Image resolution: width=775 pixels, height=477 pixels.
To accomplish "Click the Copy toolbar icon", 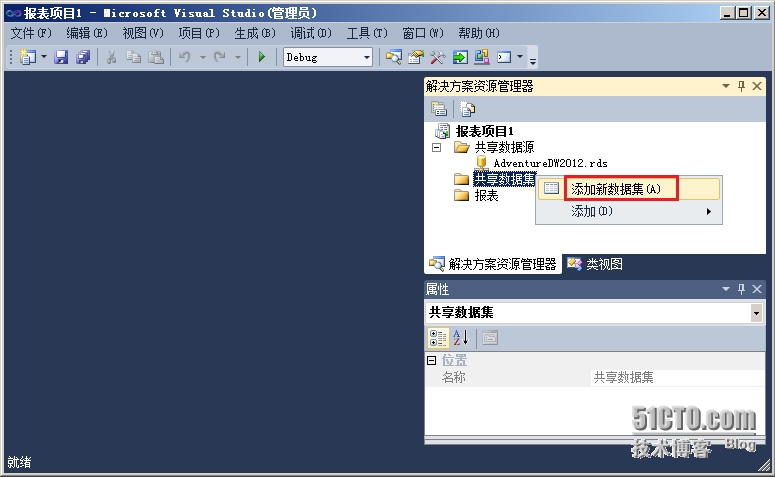I will pyautogui.click(x=133, y=57).
